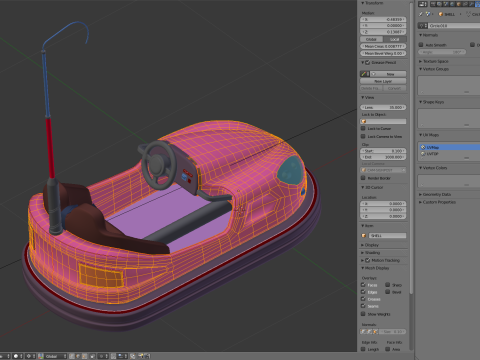Image resolution: width=480 pixels, height=360 pixels.
Task: Select the UVMap entry in UV Maps
Action: 449,147
